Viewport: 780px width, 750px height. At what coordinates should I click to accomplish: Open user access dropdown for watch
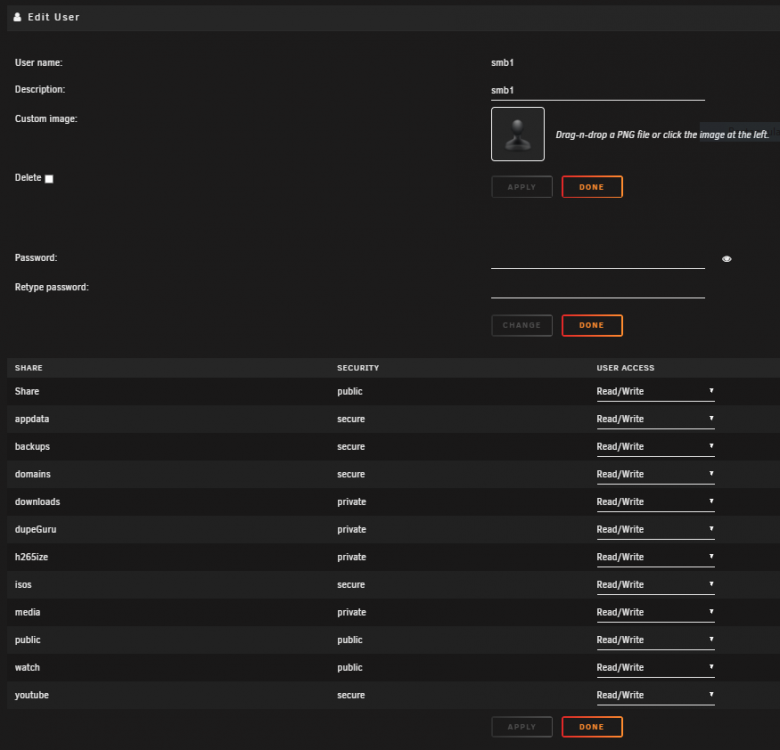[655, 667]
